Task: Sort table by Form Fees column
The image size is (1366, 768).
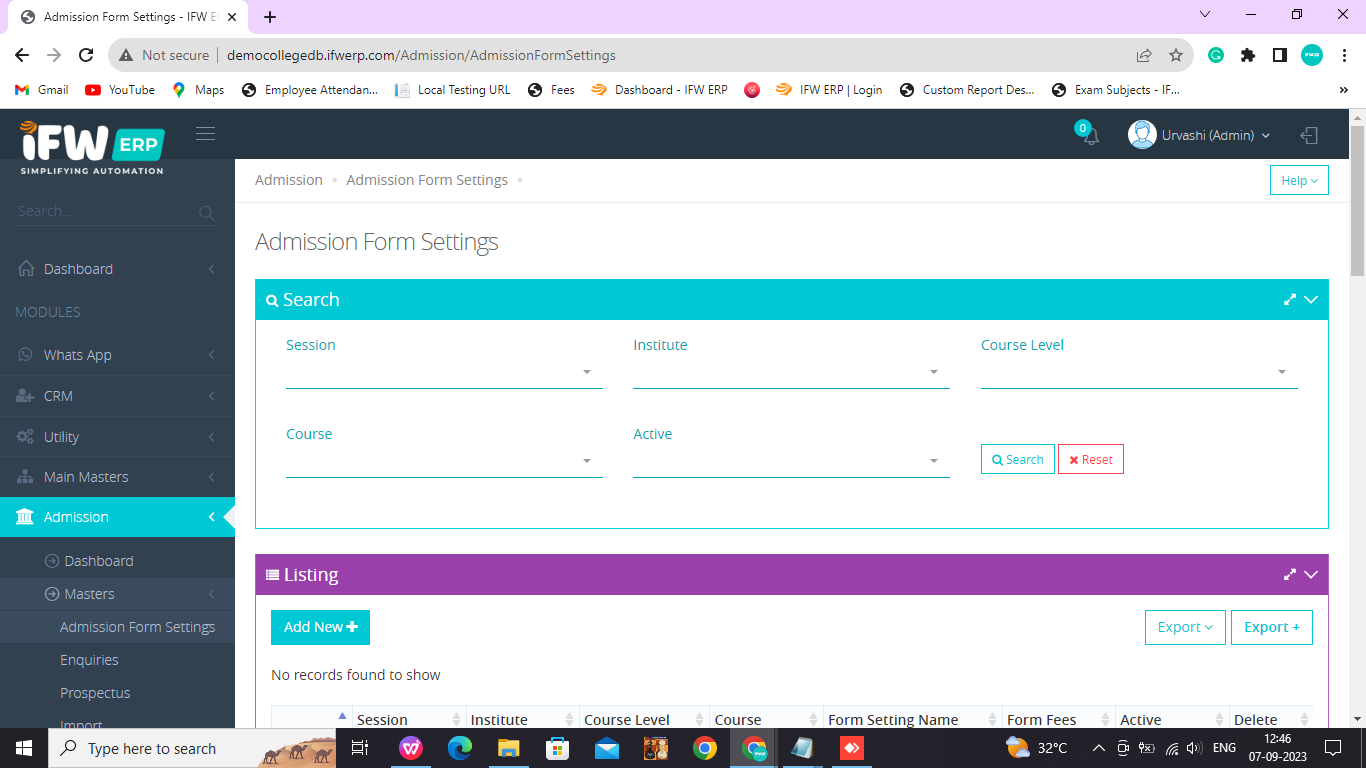Action: pyautogui.click(x=1059, y=719)
